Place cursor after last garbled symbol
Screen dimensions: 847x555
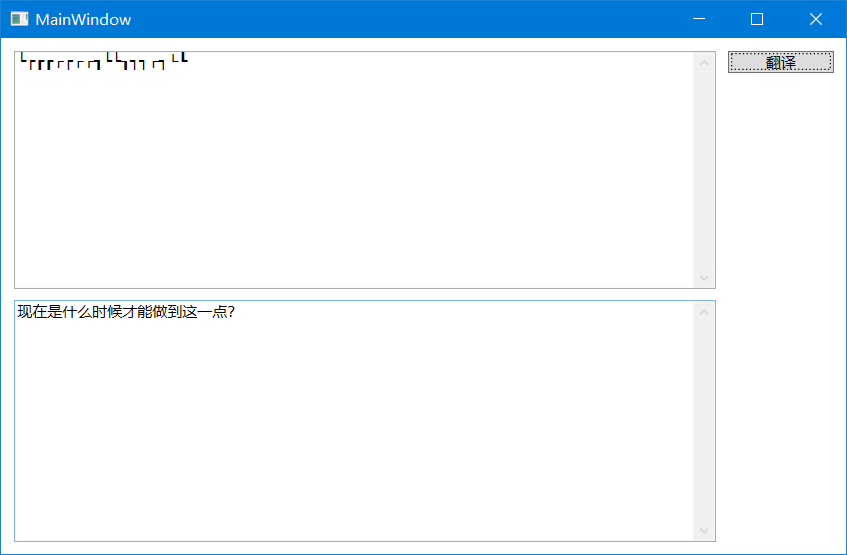189,62
